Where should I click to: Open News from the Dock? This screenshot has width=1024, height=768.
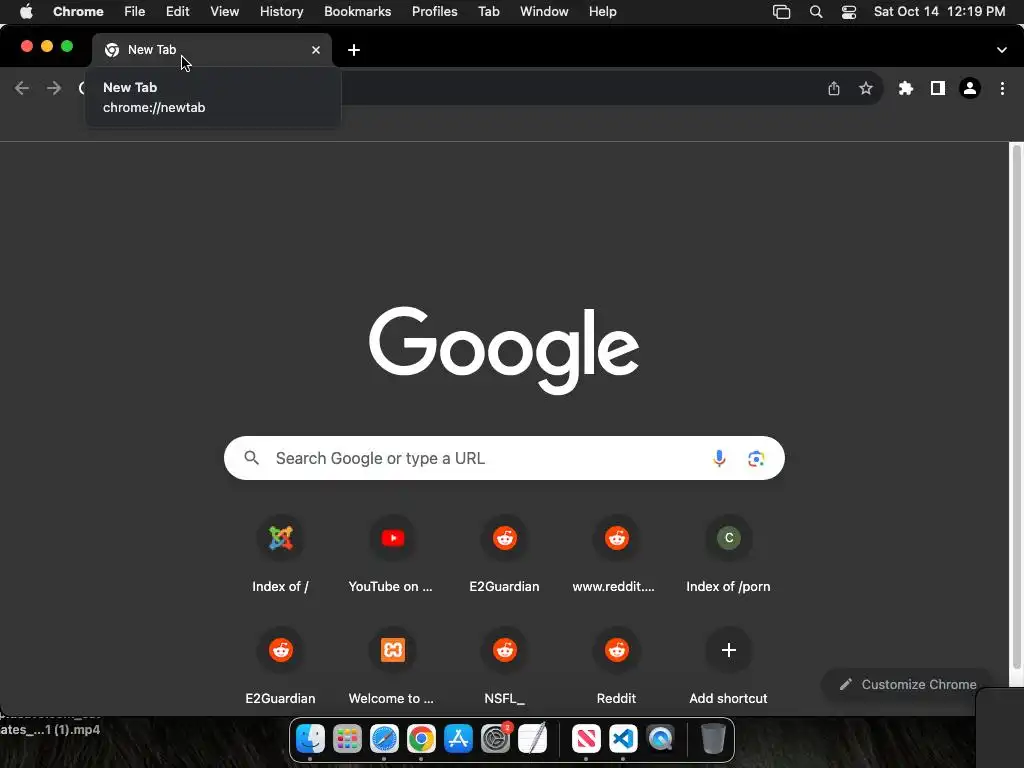coord(586,739)
